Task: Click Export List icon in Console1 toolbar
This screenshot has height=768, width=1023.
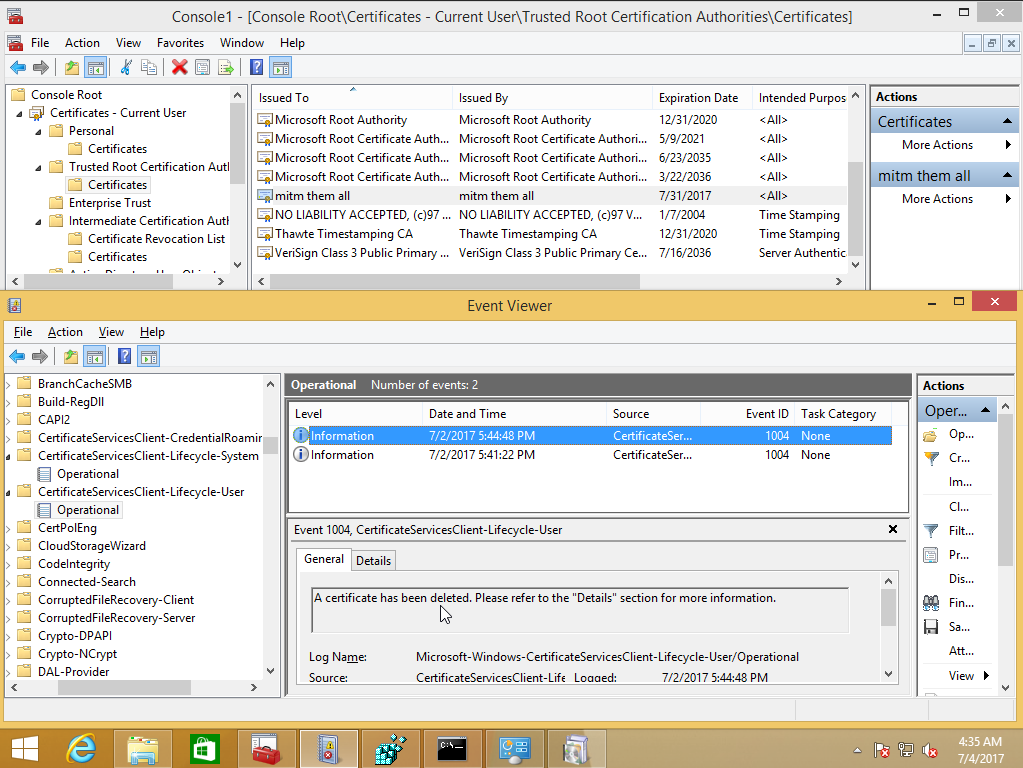Action: click(x=226, y=67)
